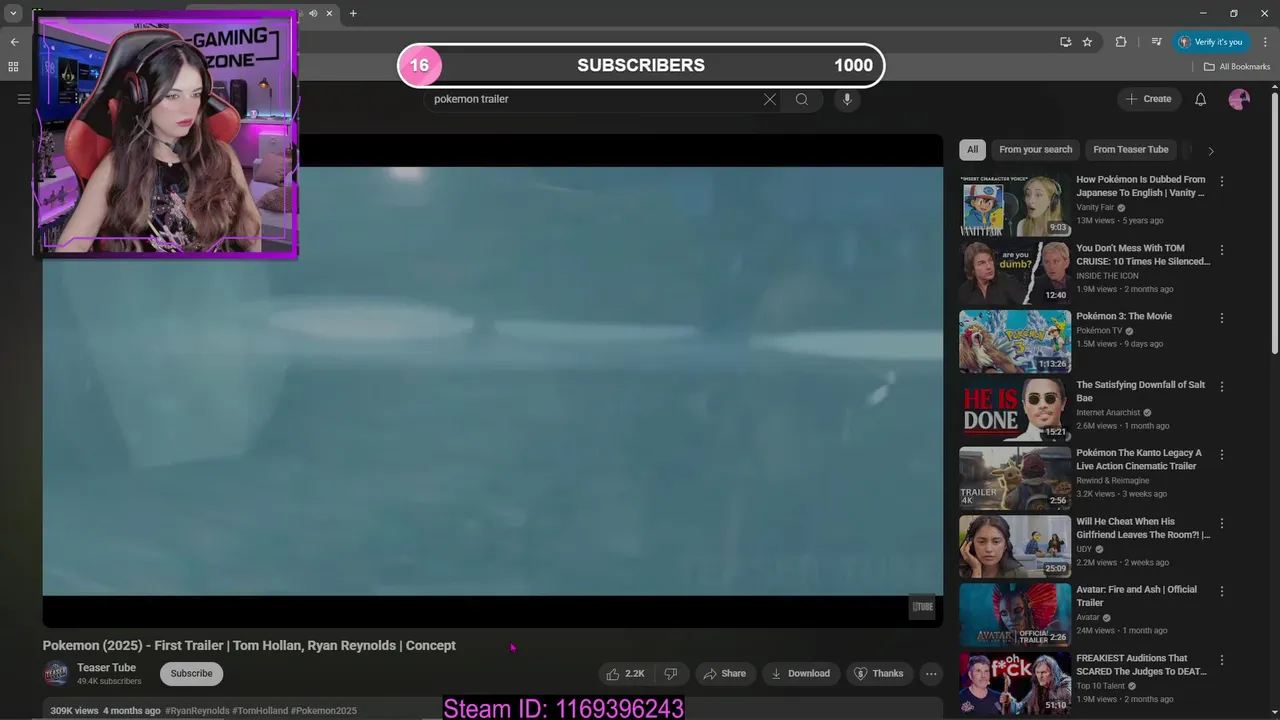
Task: Open Chrome three-dot menu
Action: tap(1265, 42)
